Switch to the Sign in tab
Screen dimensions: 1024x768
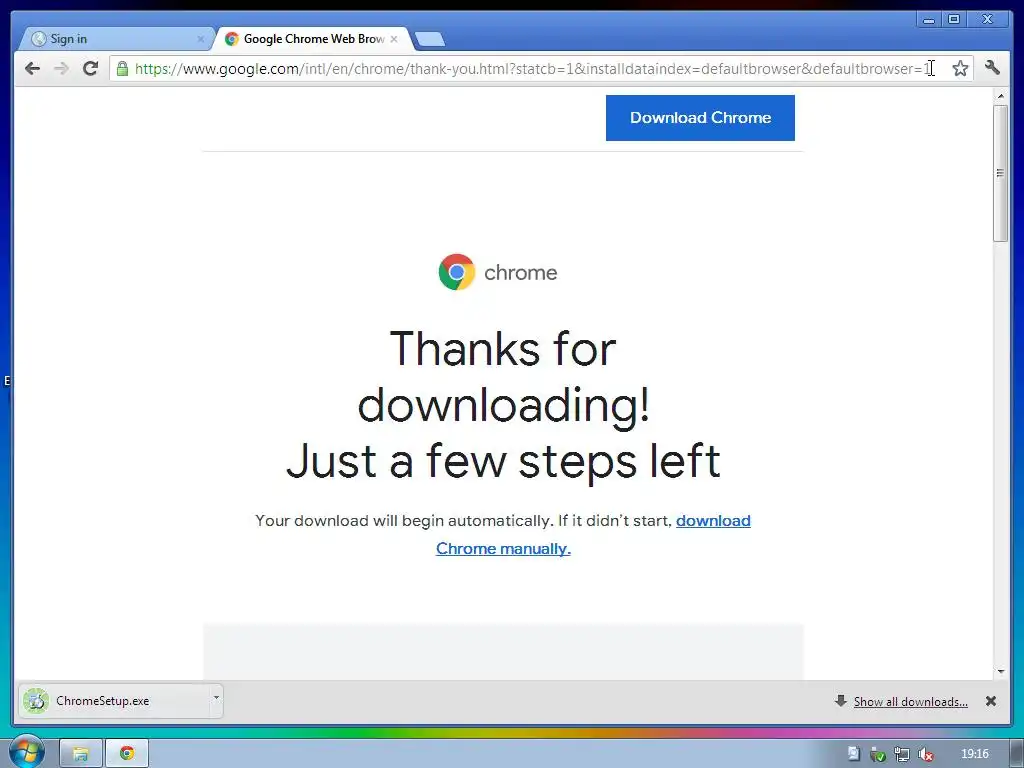114,39
